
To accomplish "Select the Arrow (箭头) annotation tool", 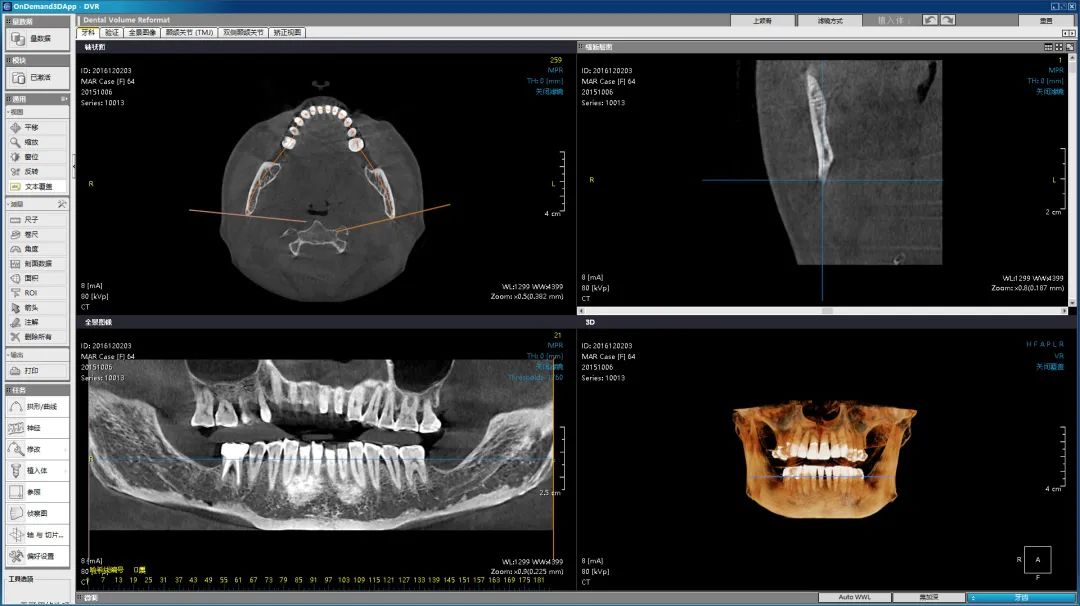I will [37, 308].
